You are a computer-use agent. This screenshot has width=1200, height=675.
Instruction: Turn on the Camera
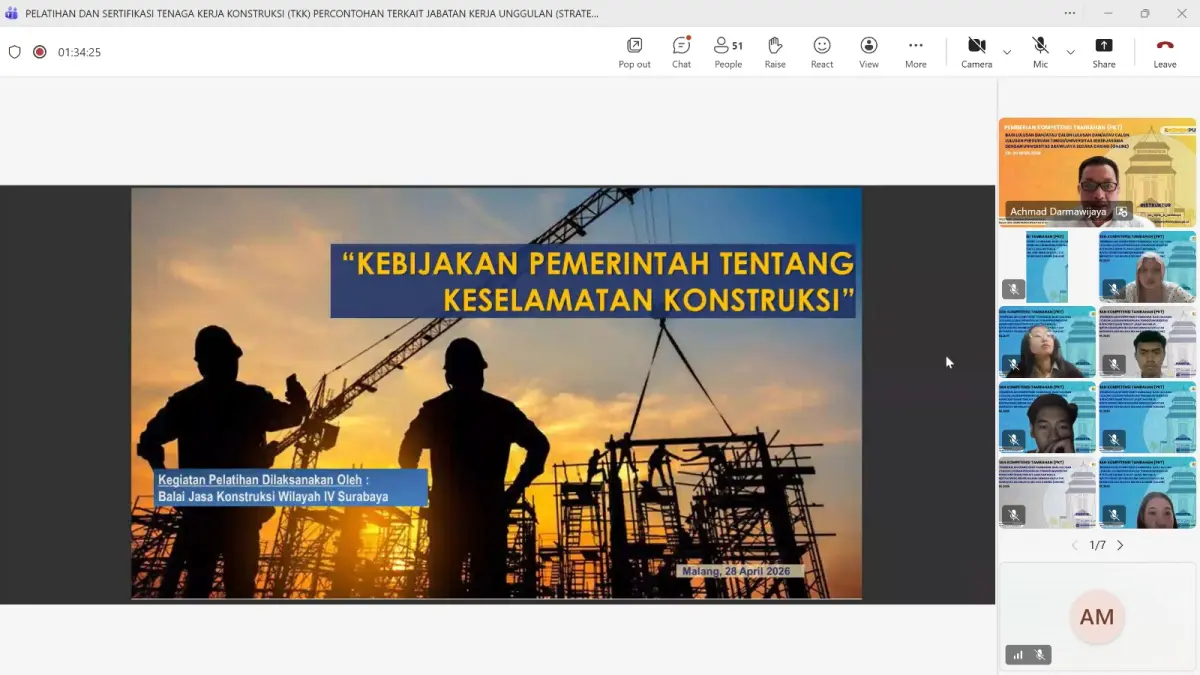(977, 52)
